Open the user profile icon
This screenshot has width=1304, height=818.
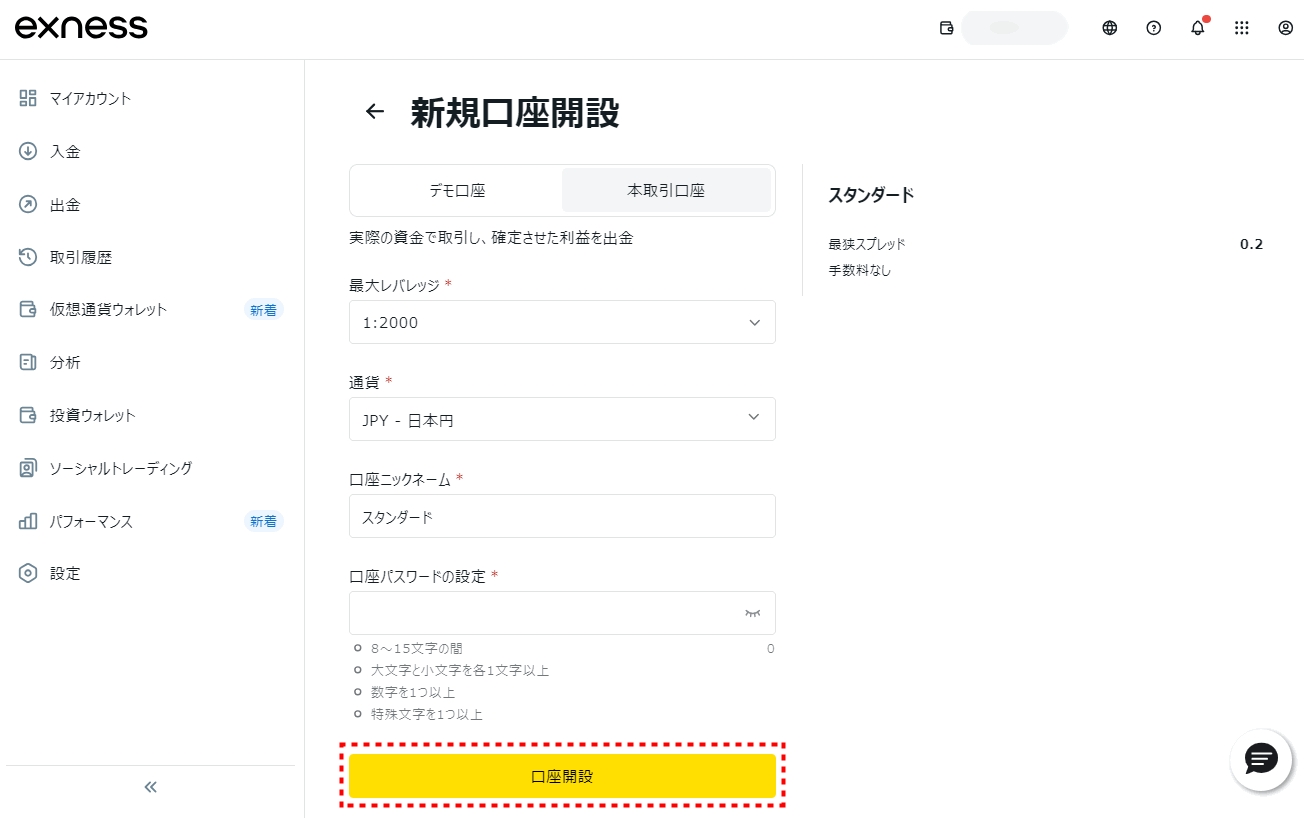click(1285, 28)
